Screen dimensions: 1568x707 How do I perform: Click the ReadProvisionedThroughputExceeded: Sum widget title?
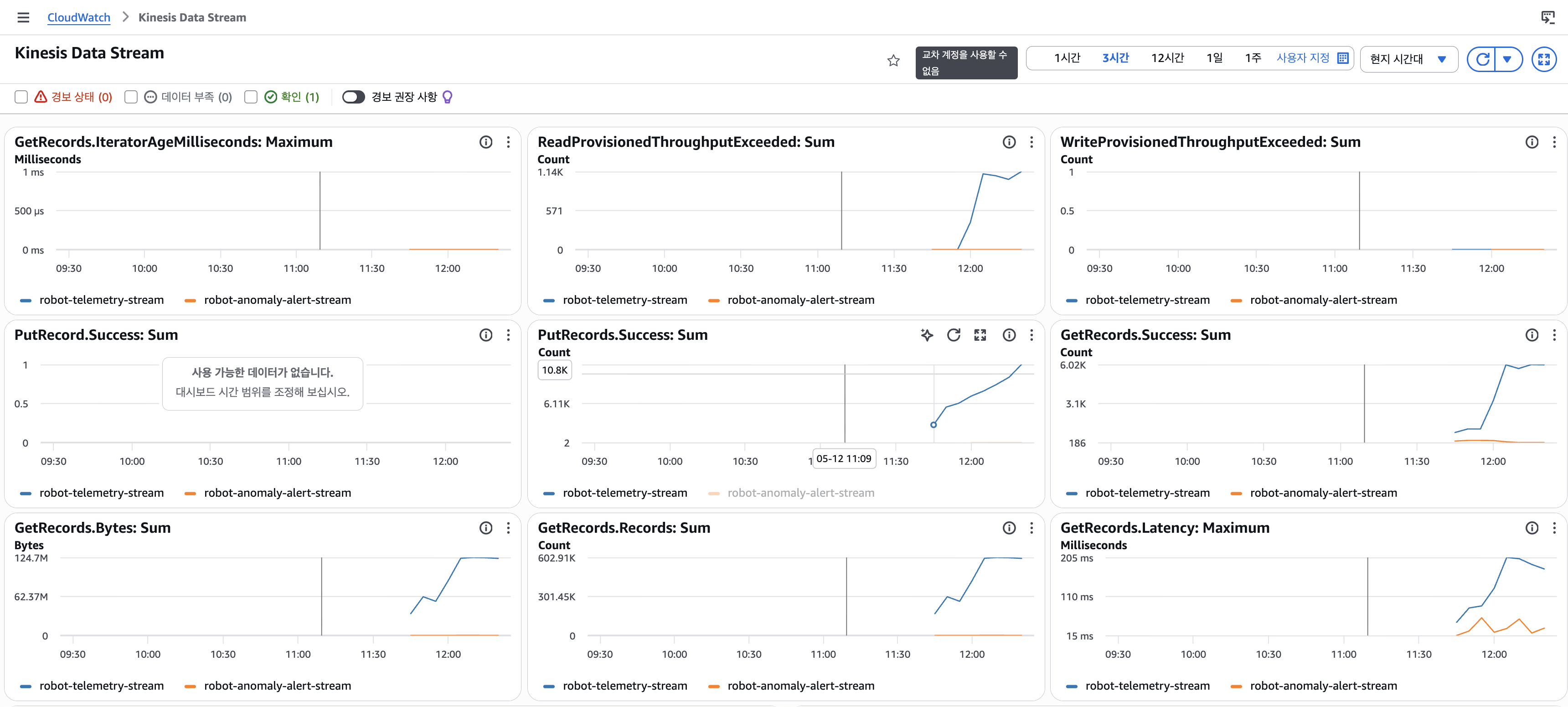tap(686, 142)
